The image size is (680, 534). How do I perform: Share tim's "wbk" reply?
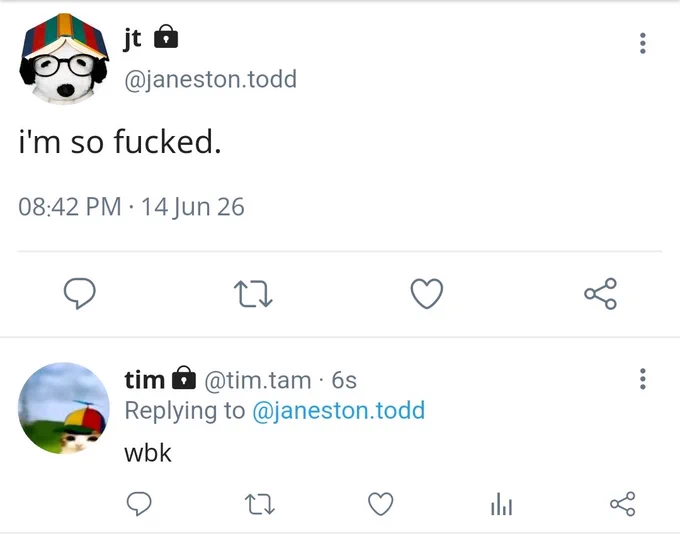(x=622, y=504)
